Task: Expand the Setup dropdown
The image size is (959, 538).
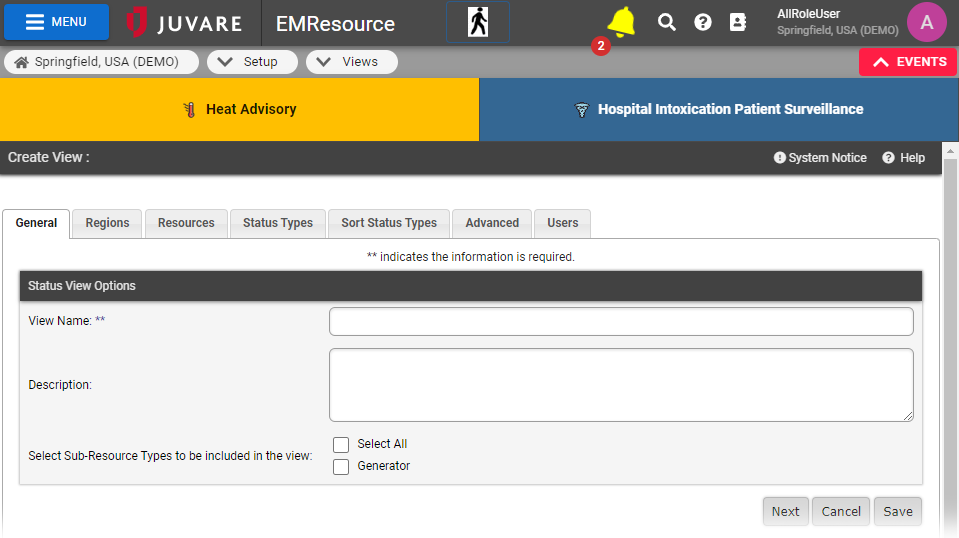Action: click(x=252, y=62)
